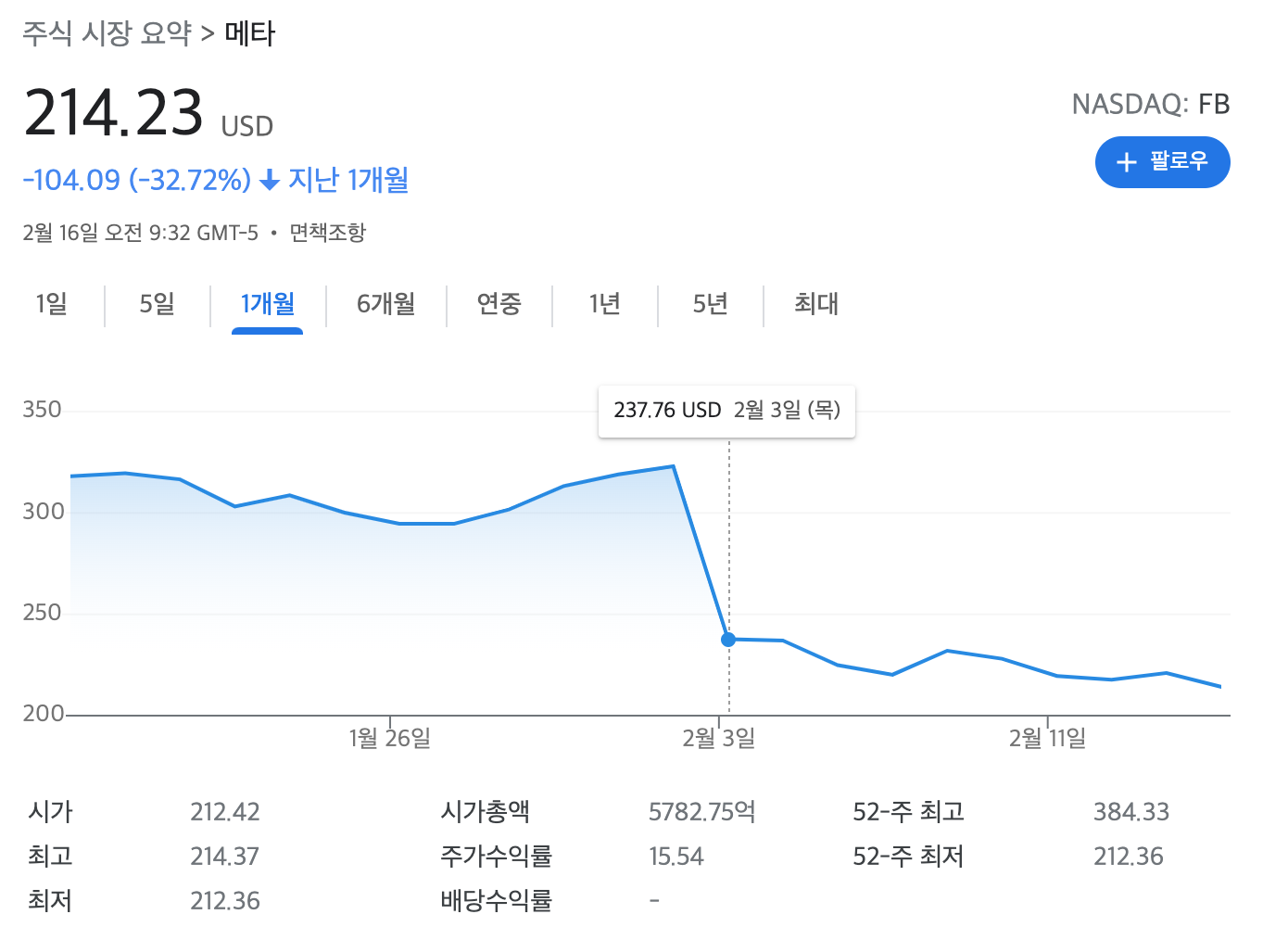
Task: Click the 메타 breadcrumb title
Action: [250, 33]
